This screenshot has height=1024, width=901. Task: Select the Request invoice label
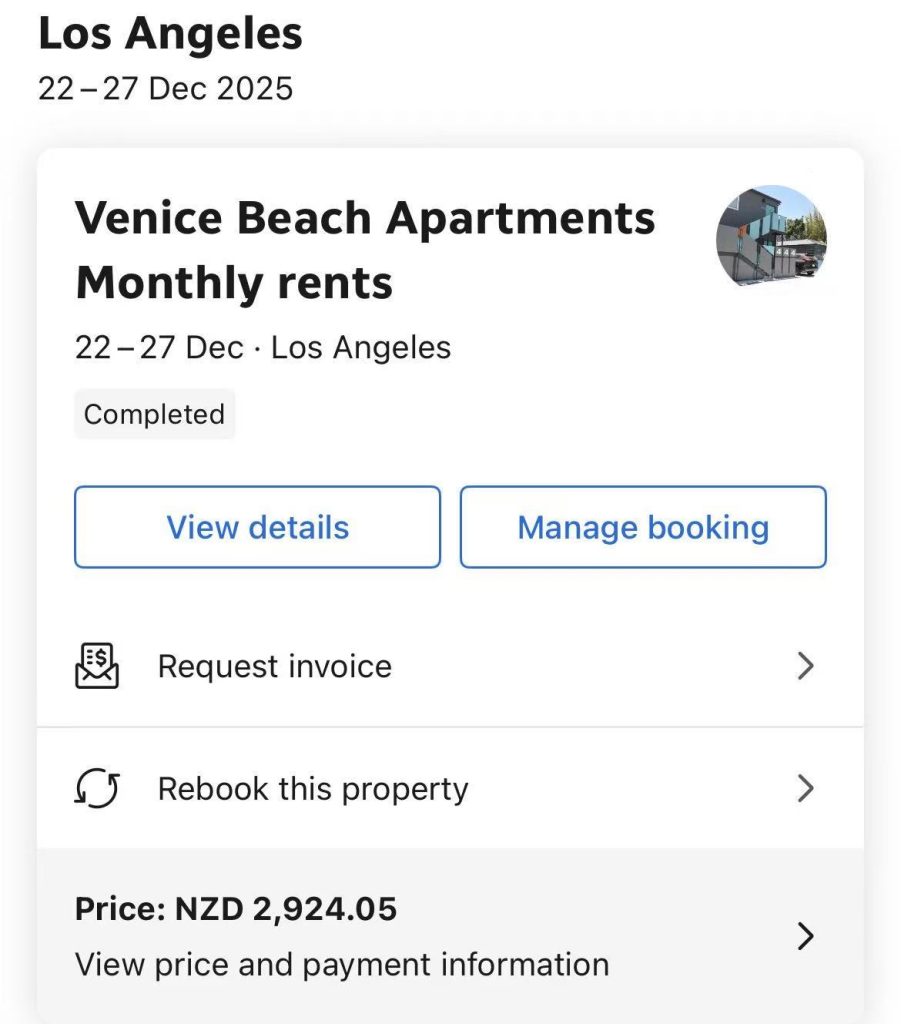275,666
